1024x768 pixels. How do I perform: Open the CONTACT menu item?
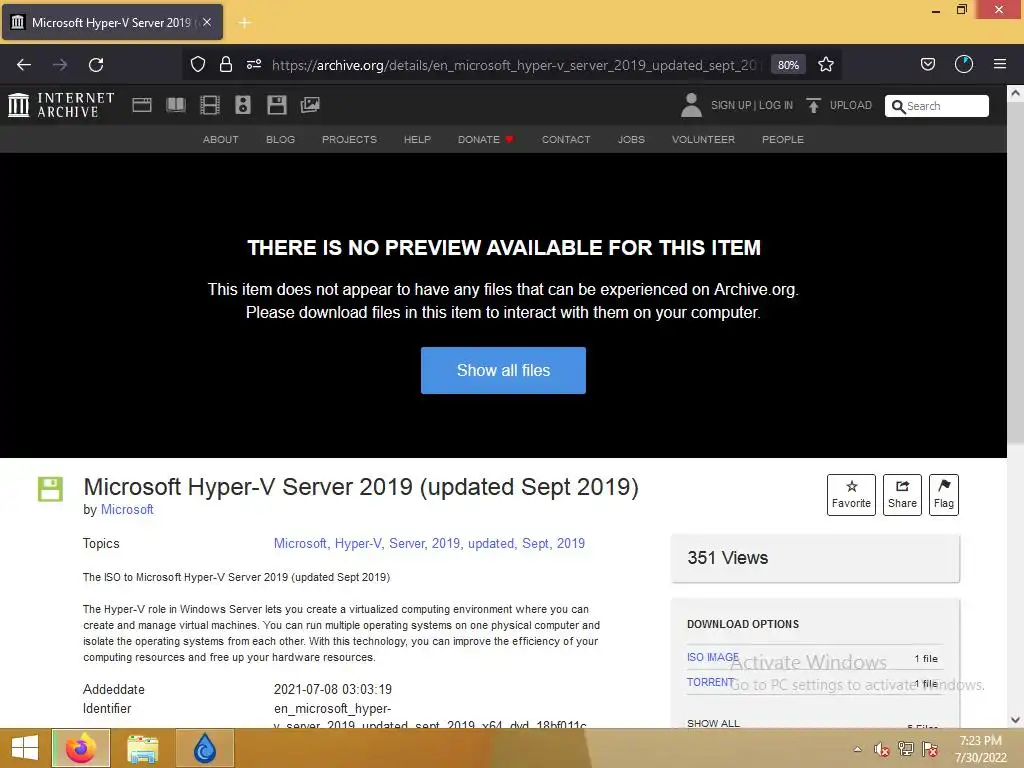[566, 140]
